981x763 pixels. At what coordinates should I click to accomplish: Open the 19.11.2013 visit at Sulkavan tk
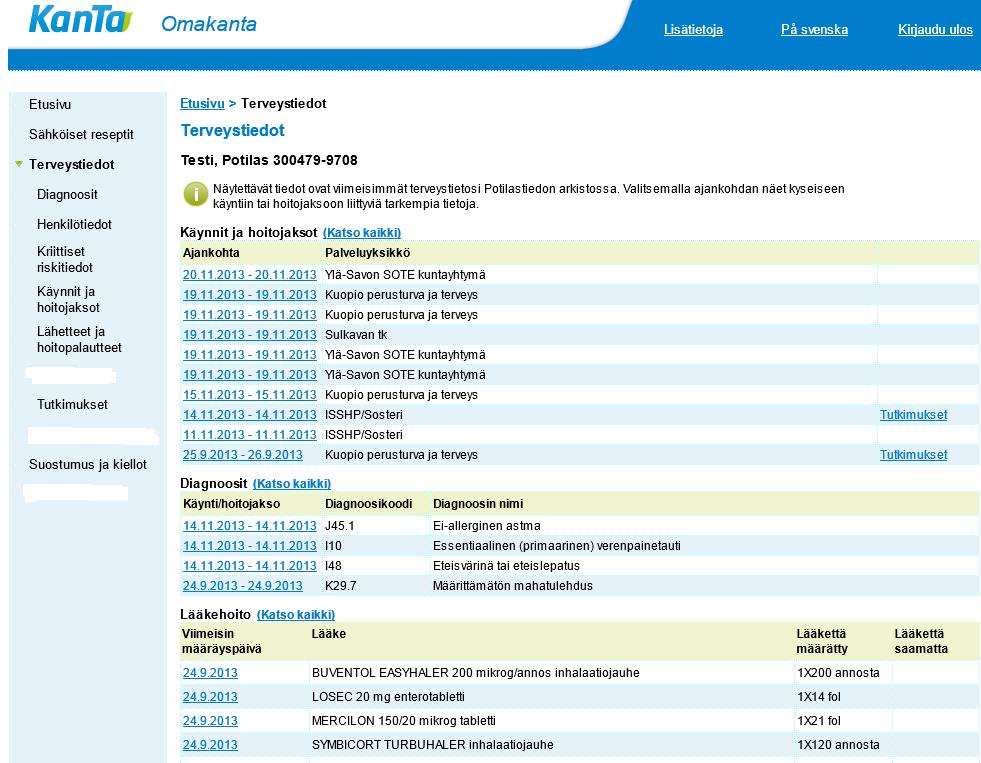250,335
